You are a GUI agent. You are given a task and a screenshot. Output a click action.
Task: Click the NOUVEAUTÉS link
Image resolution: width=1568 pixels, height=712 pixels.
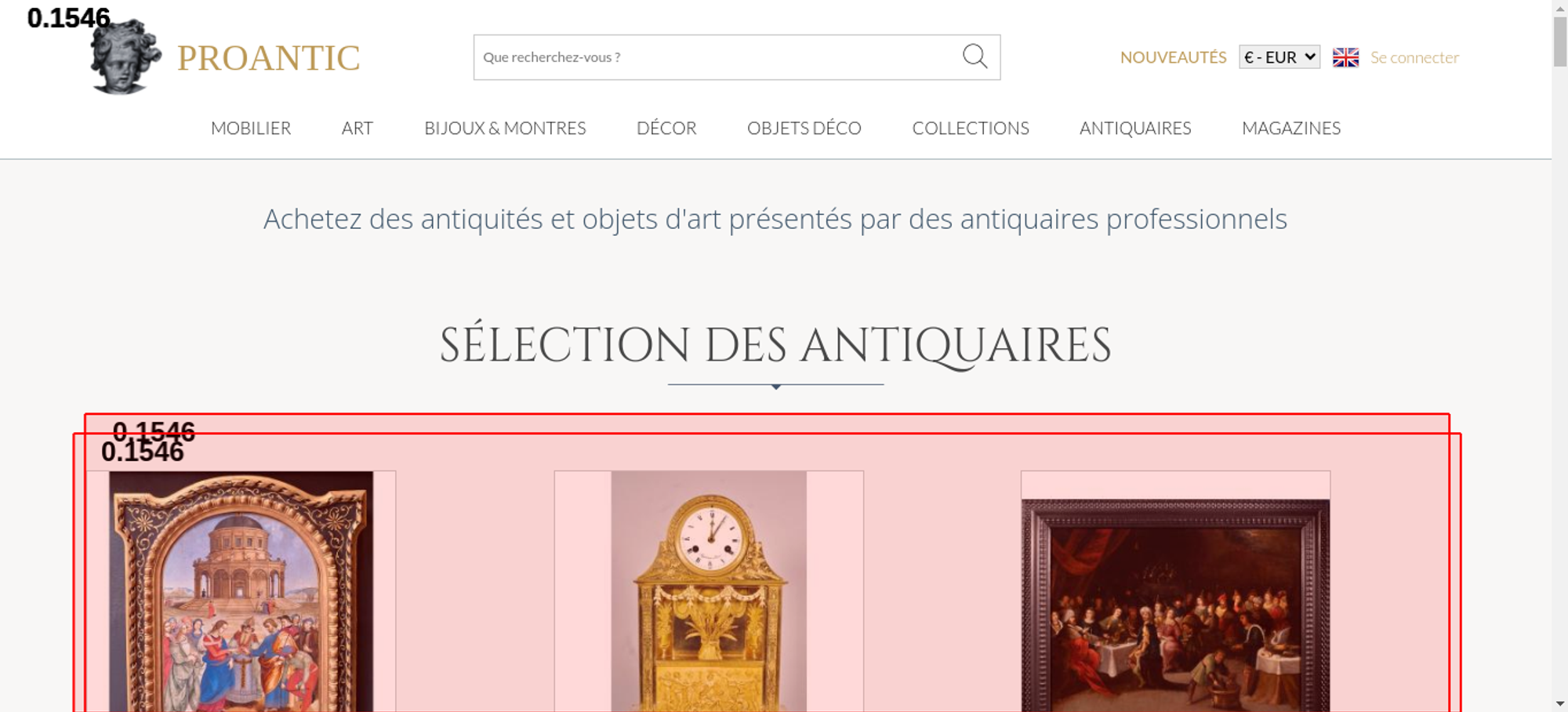coord(1173,57)
